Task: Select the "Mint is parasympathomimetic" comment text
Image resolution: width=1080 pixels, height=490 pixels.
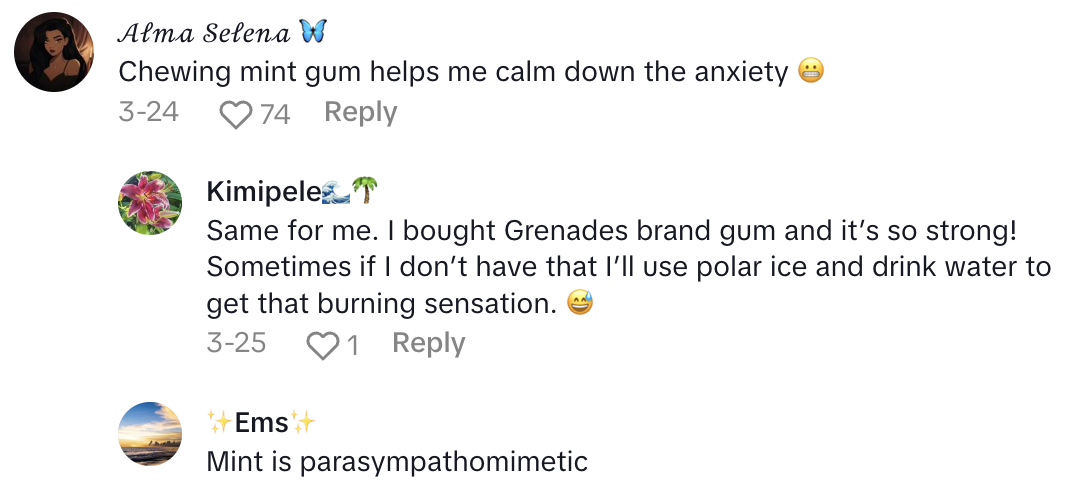Action: 396,462
